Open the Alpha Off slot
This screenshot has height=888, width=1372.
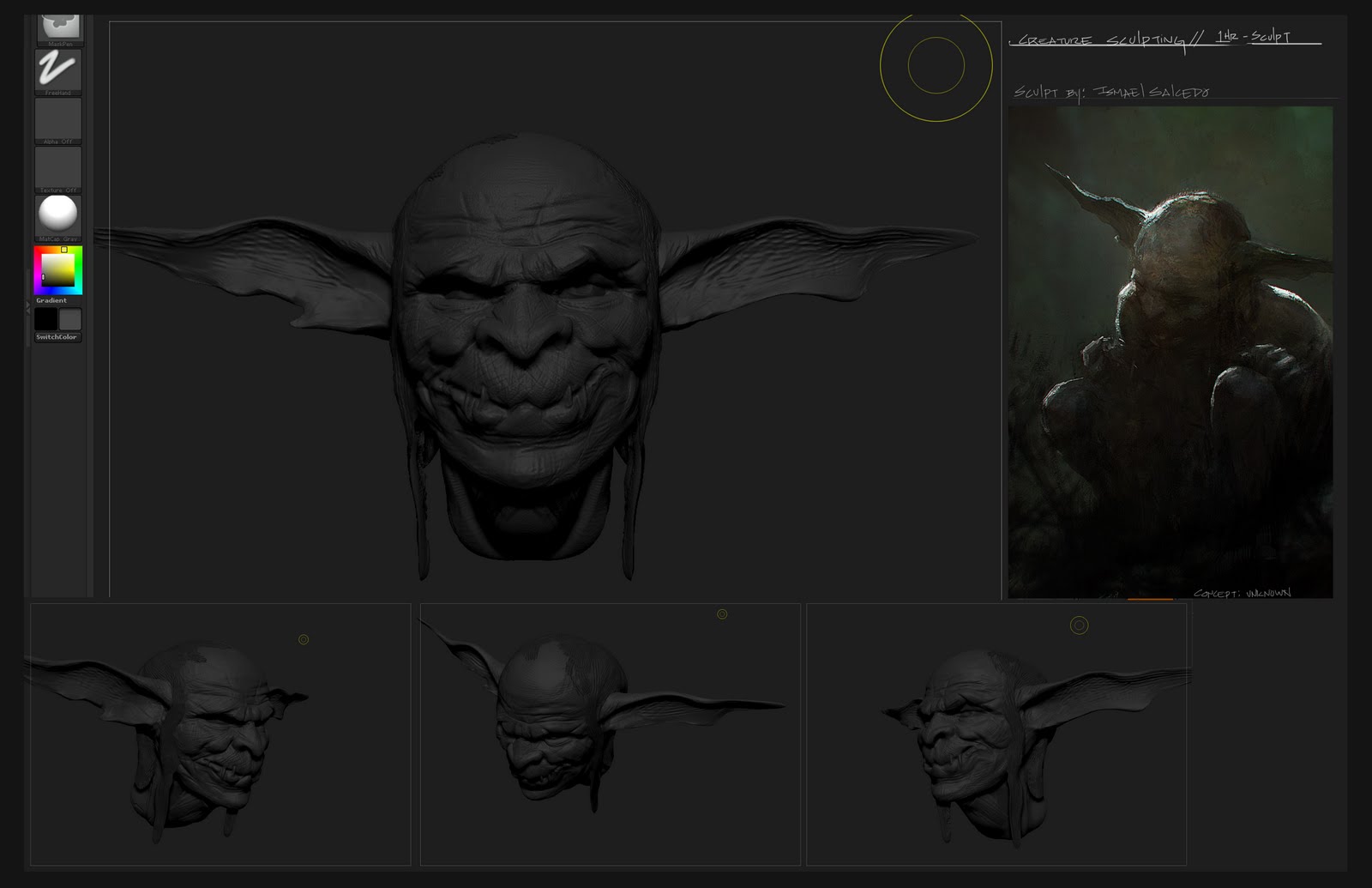58,121
